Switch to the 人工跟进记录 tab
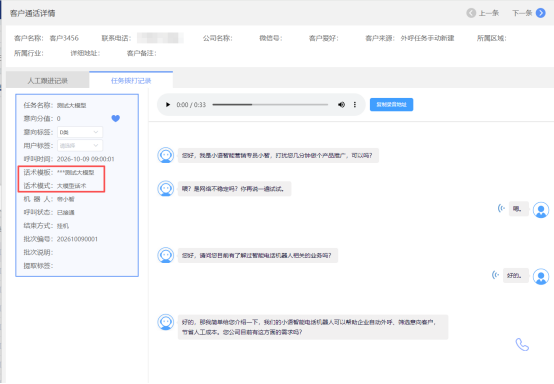This screenshot has height=384, width=554. pyautogui.click(x=48, y=81)
